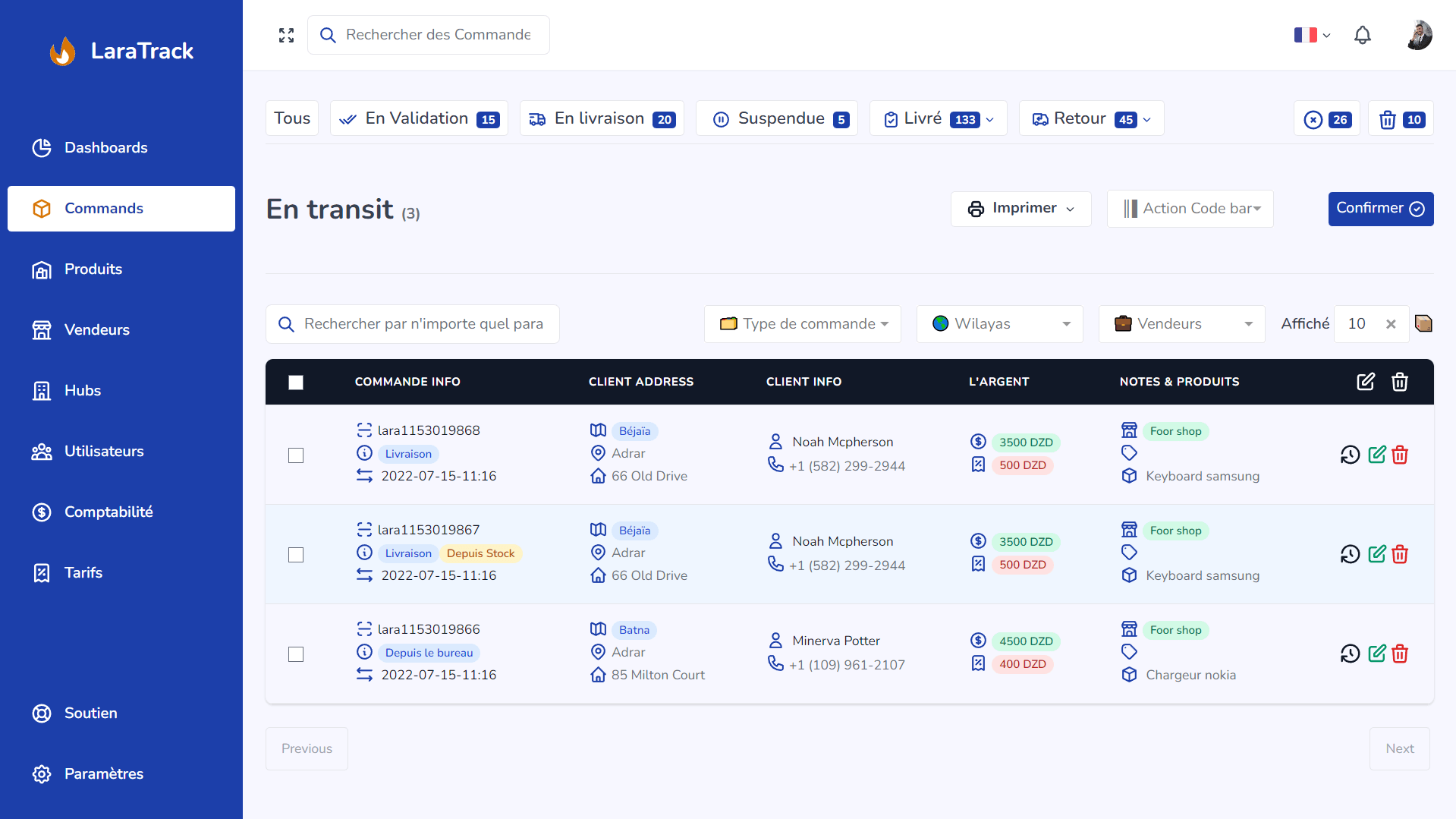Check the select-all checkbox in table header
The width and height of the screenshot is (1456, 819).
[x=296, y=383]
